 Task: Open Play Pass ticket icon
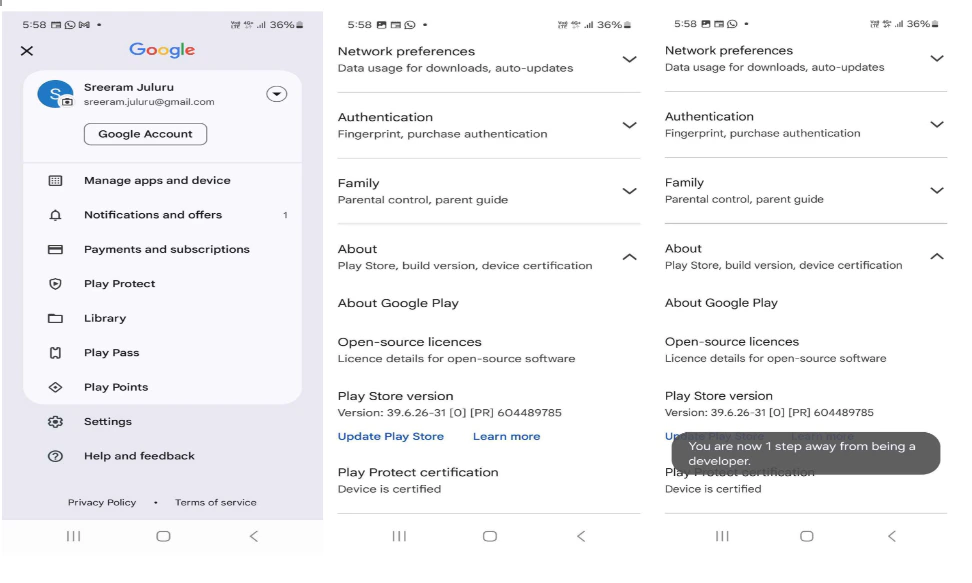pyautogui.click(x=55, y=353)
